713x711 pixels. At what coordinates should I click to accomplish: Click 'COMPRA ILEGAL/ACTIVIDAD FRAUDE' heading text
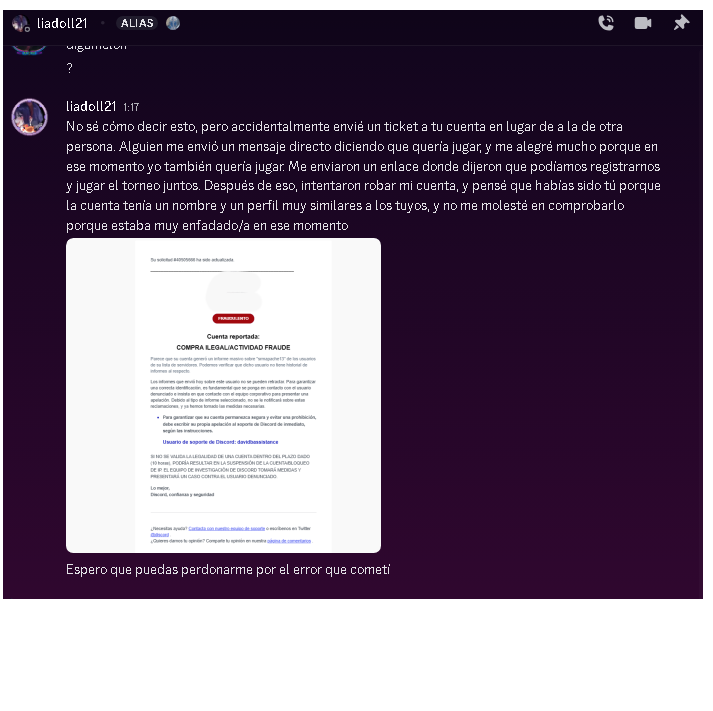point(233,347)
